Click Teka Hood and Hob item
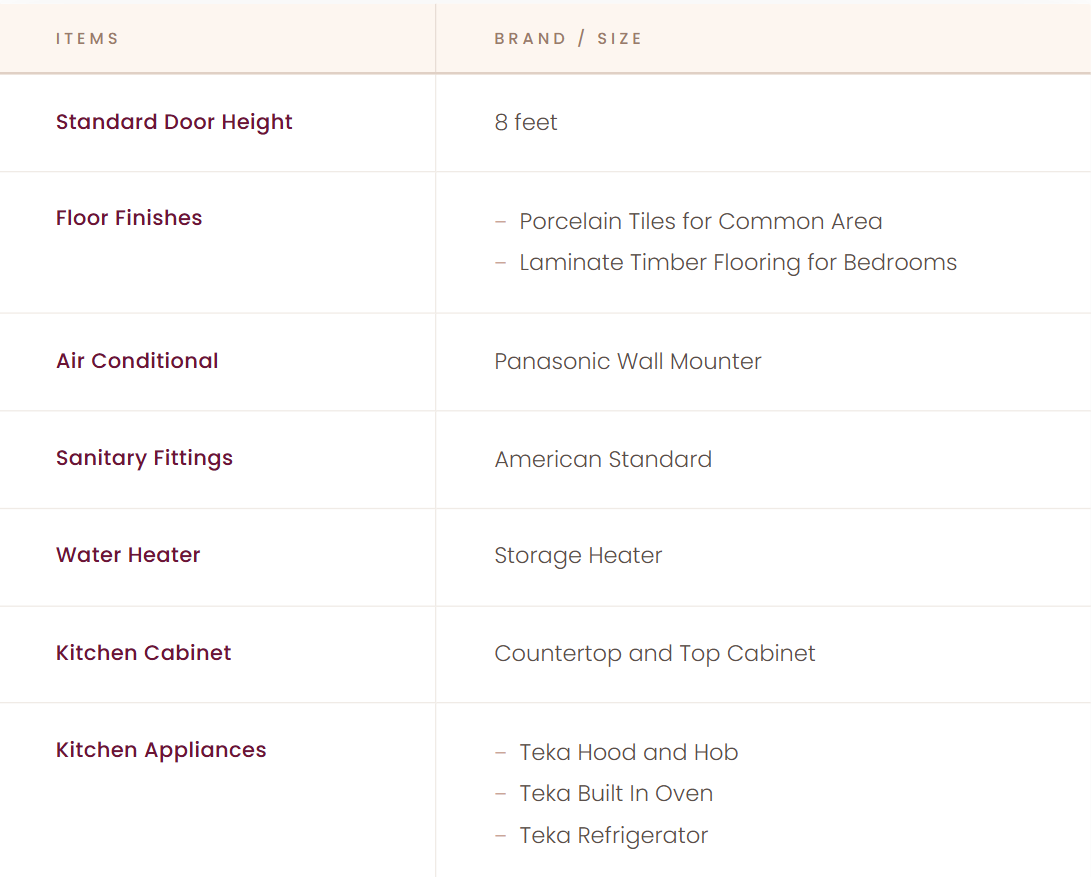The image size is (1091, 877). pyautogui.click(x=628, y=753)
